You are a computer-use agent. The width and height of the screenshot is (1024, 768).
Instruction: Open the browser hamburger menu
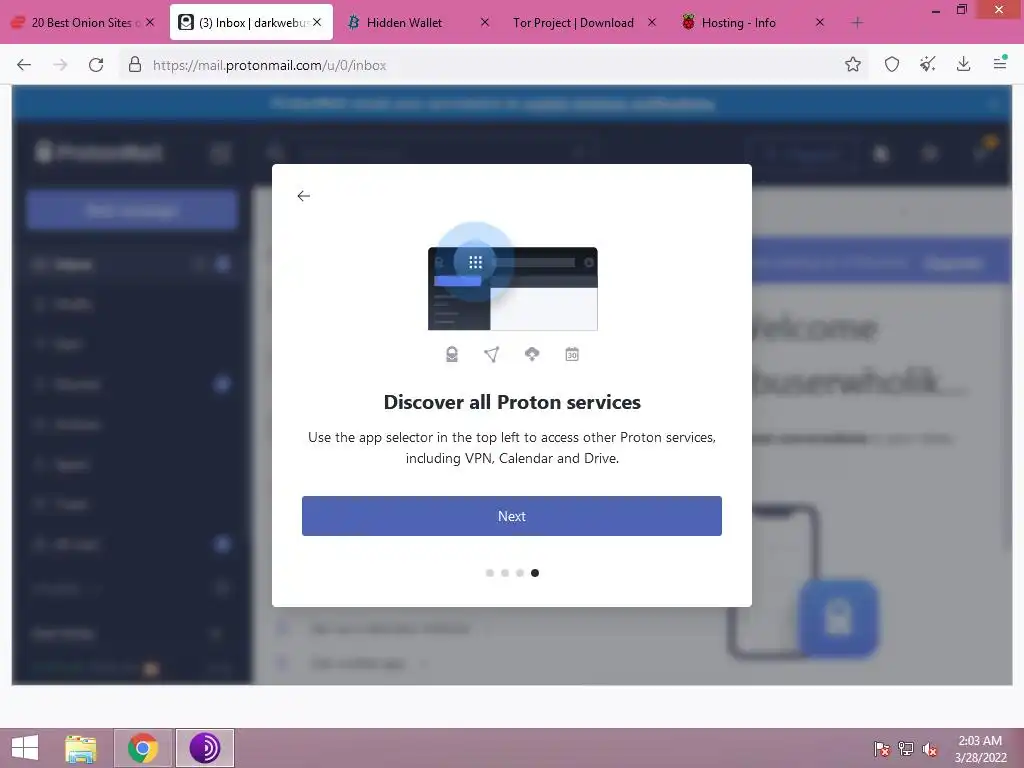click(1000, 63)
